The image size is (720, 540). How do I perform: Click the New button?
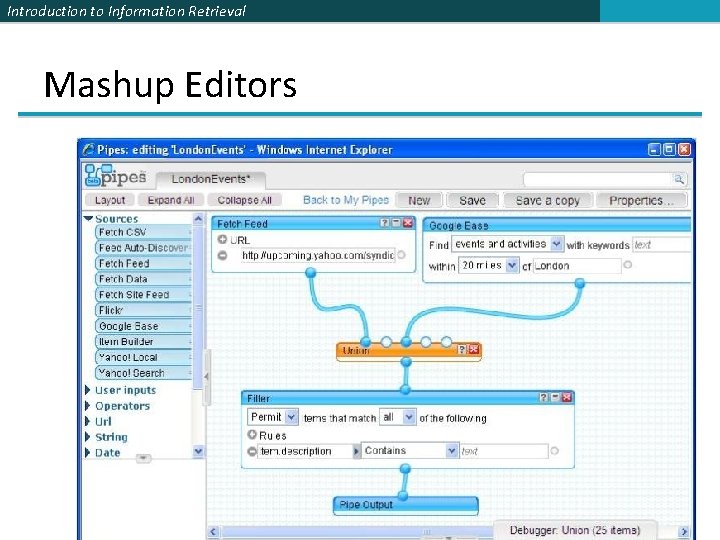419,200
